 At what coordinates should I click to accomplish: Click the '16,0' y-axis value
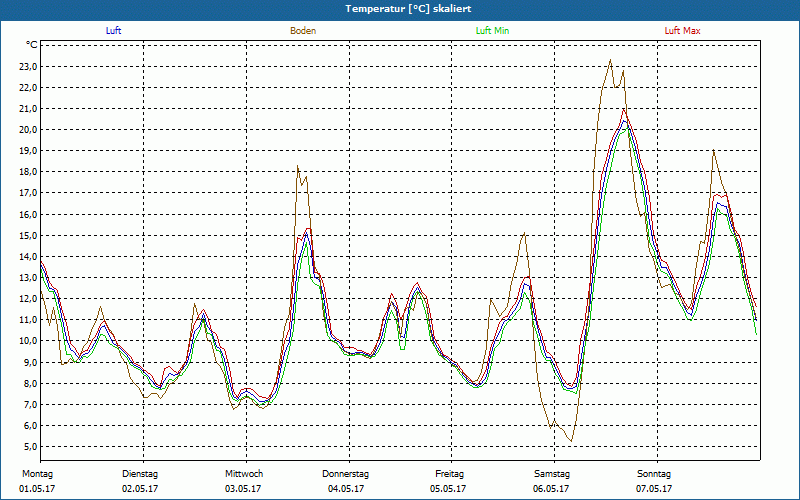[28, 214]
